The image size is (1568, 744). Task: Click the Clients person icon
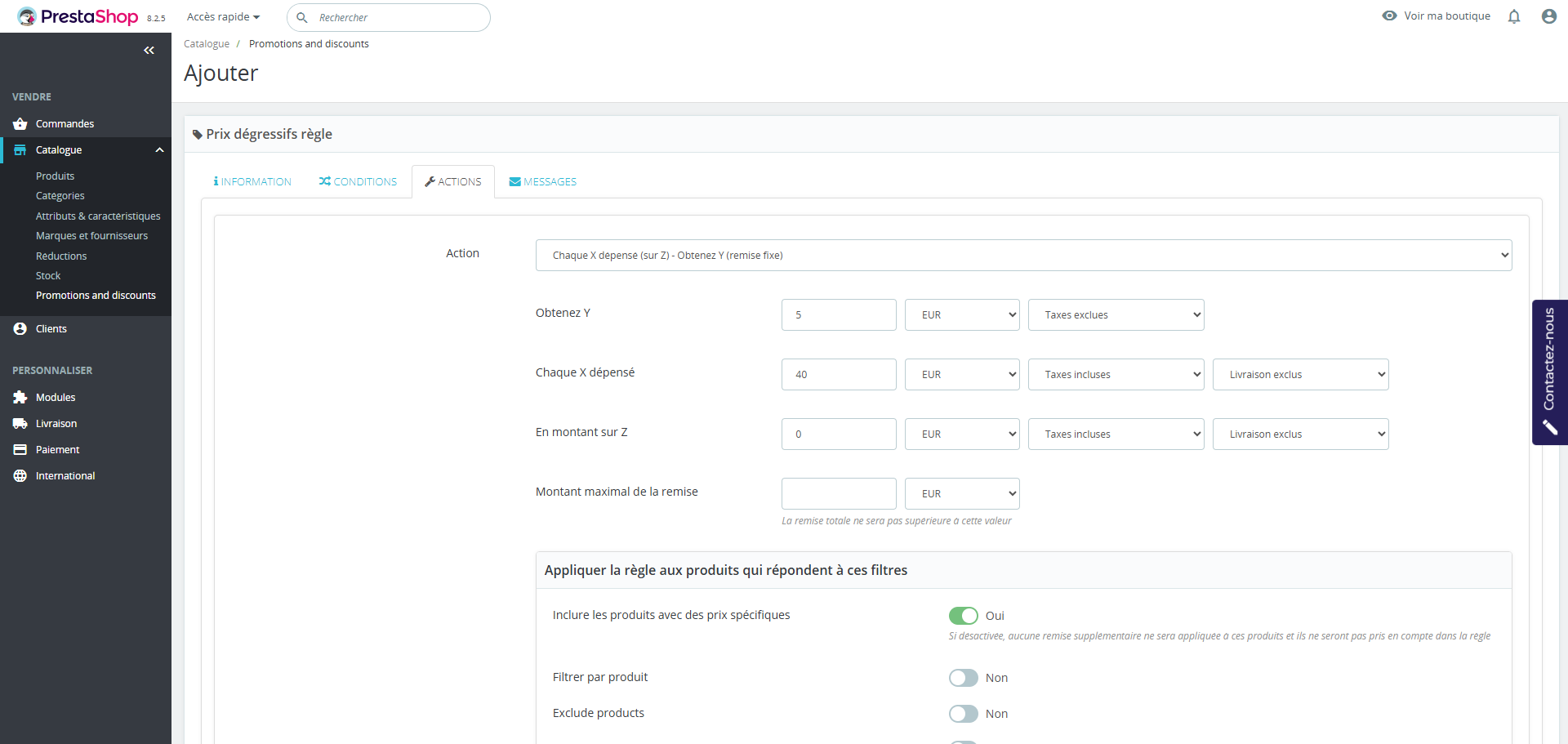click(20, 329)
